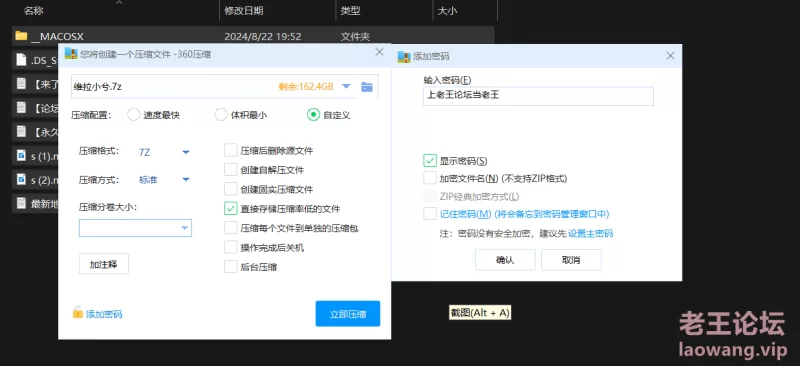The image size is (800, 366).
Task: Click the 输入密码 password field
Action: click(x=538, y=96)
